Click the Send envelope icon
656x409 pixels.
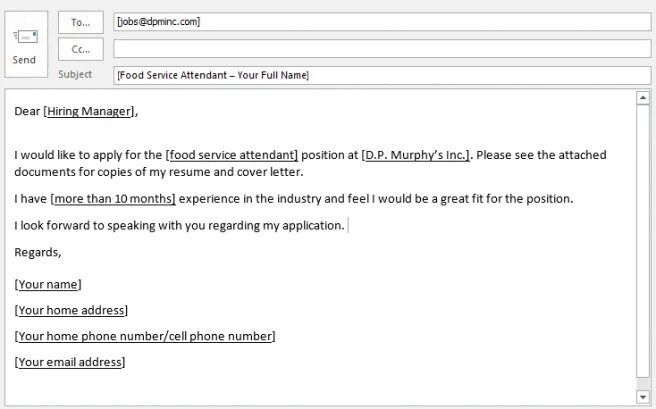click(26, 37)
